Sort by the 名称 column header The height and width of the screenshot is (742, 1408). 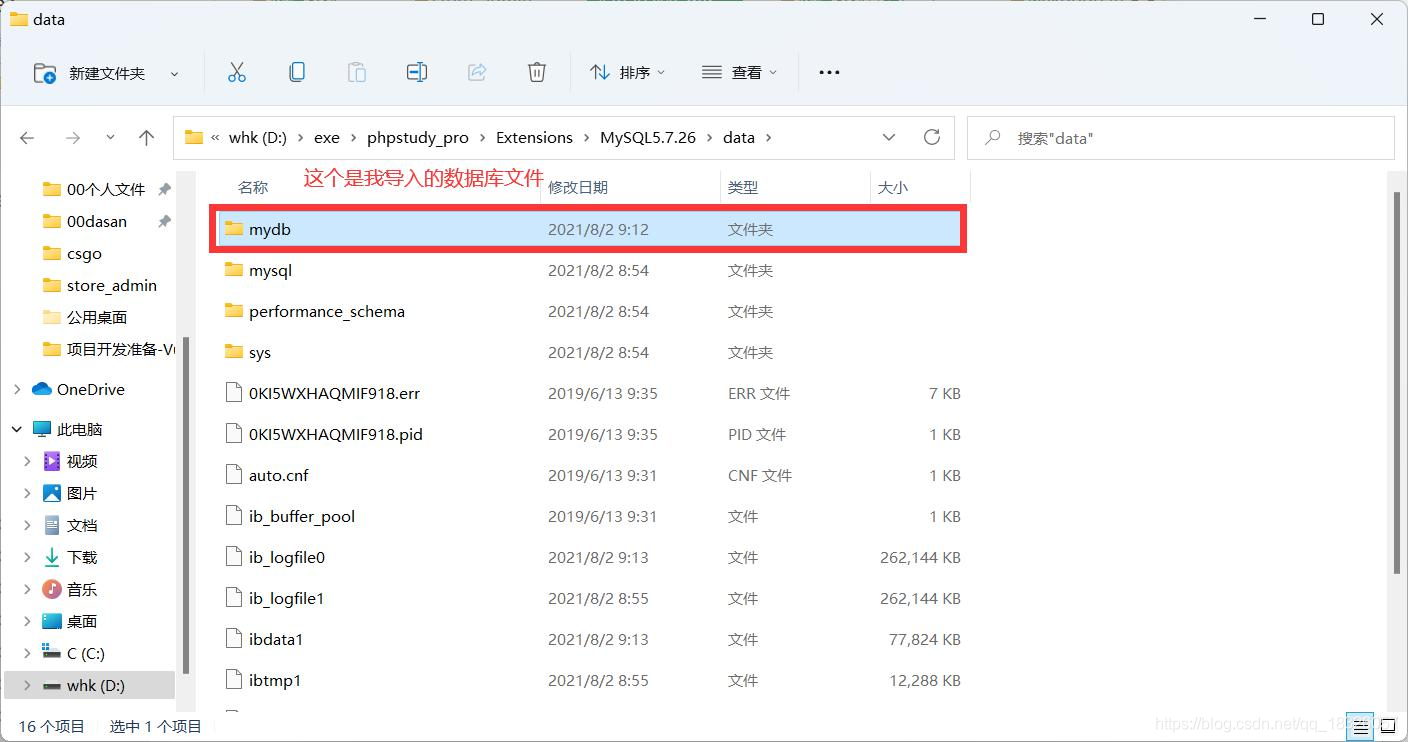tap(253, 187)
